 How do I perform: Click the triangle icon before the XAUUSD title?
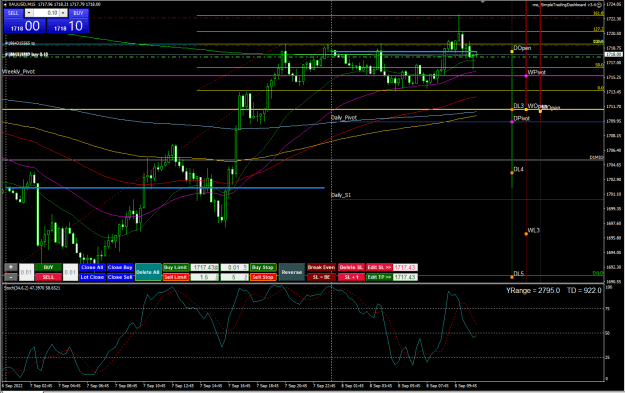click(5, 4)
